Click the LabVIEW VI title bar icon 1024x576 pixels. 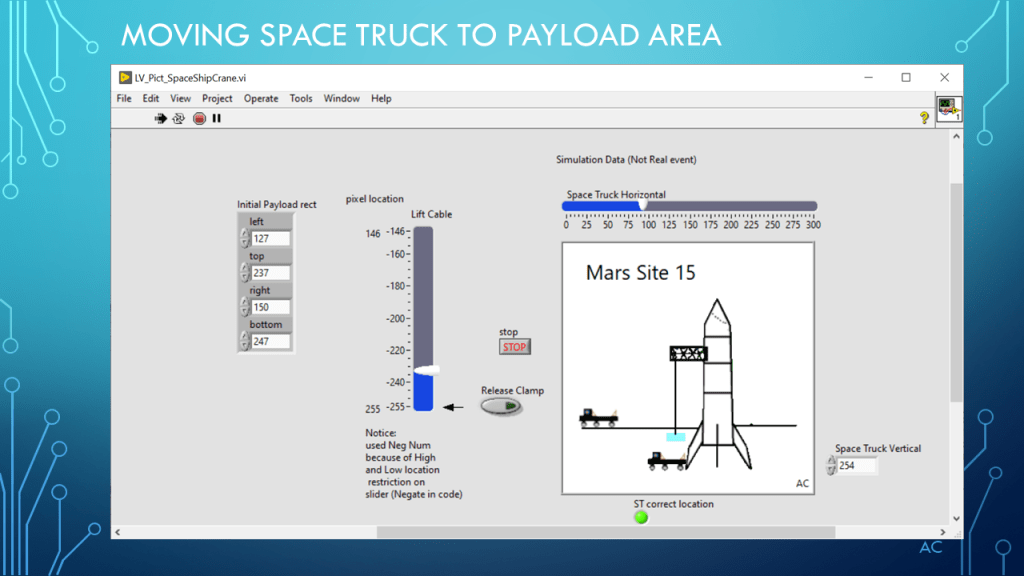point(125,77)
